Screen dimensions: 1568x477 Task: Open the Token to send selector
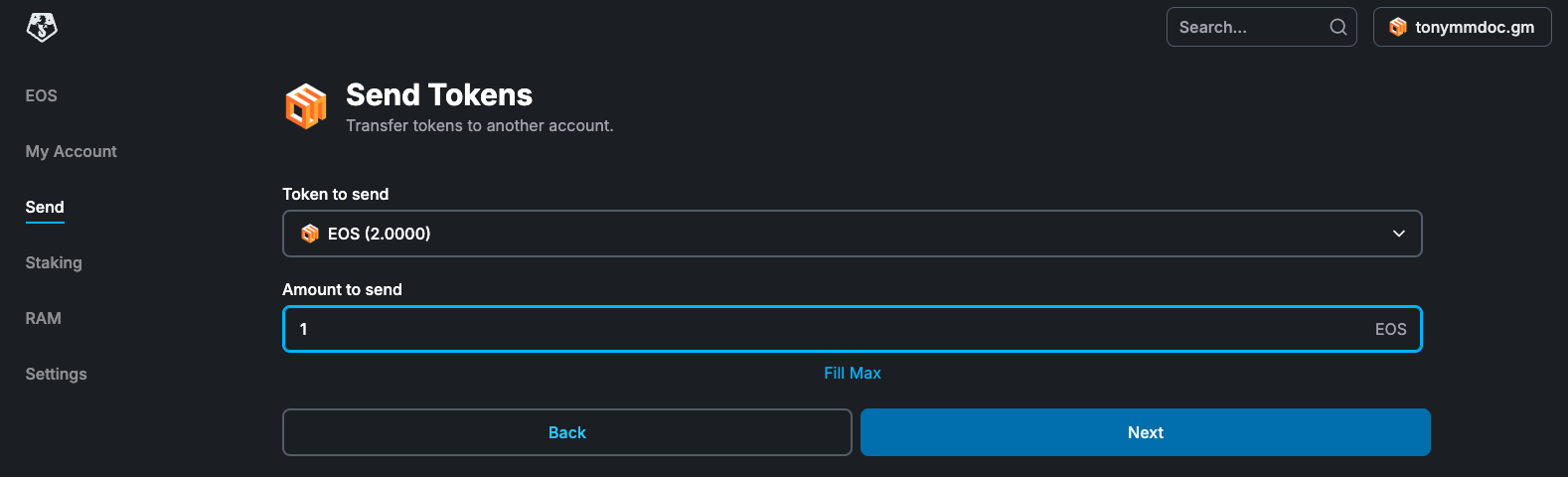(x=853, y=234)
